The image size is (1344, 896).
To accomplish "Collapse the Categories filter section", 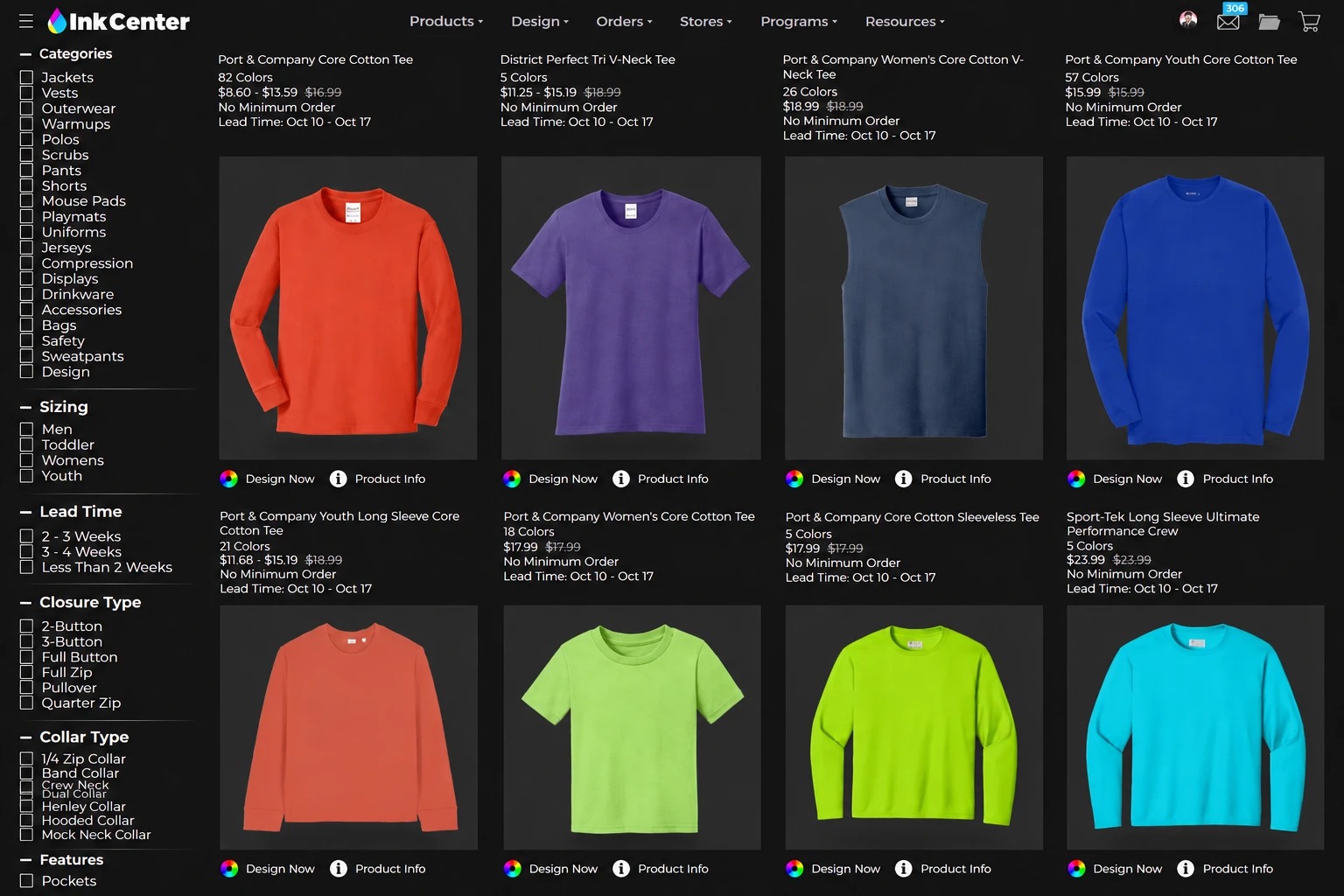I will 25,54.
